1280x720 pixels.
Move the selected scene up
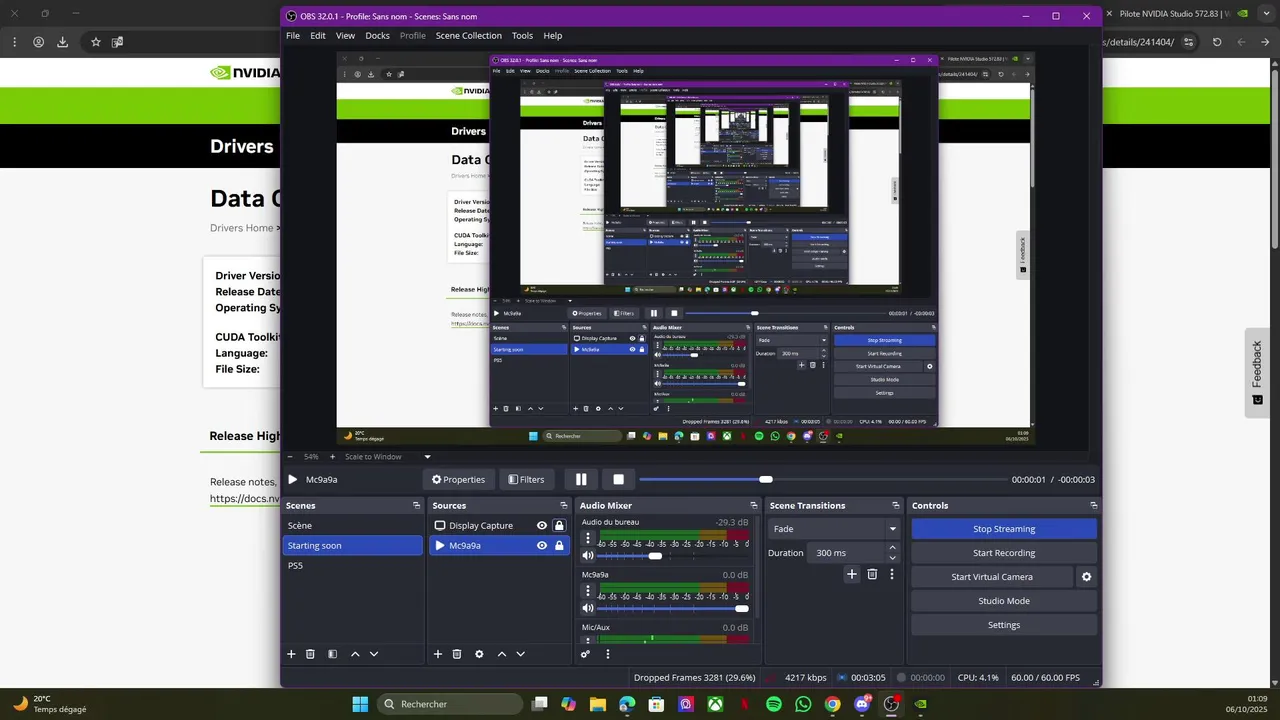pyautogui.click(x=355, y=654)
